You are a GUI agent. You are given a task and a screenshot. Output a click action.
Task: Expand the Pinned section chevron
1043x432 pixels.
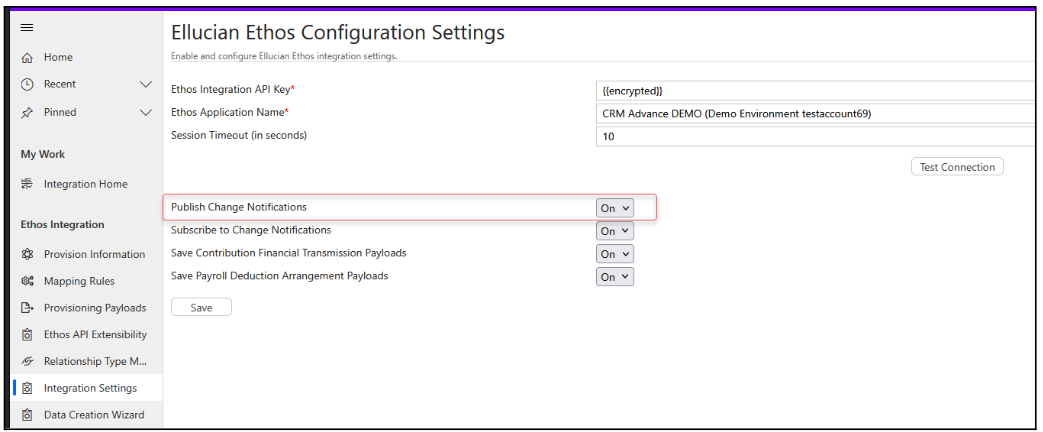click(x=146, y=112)
